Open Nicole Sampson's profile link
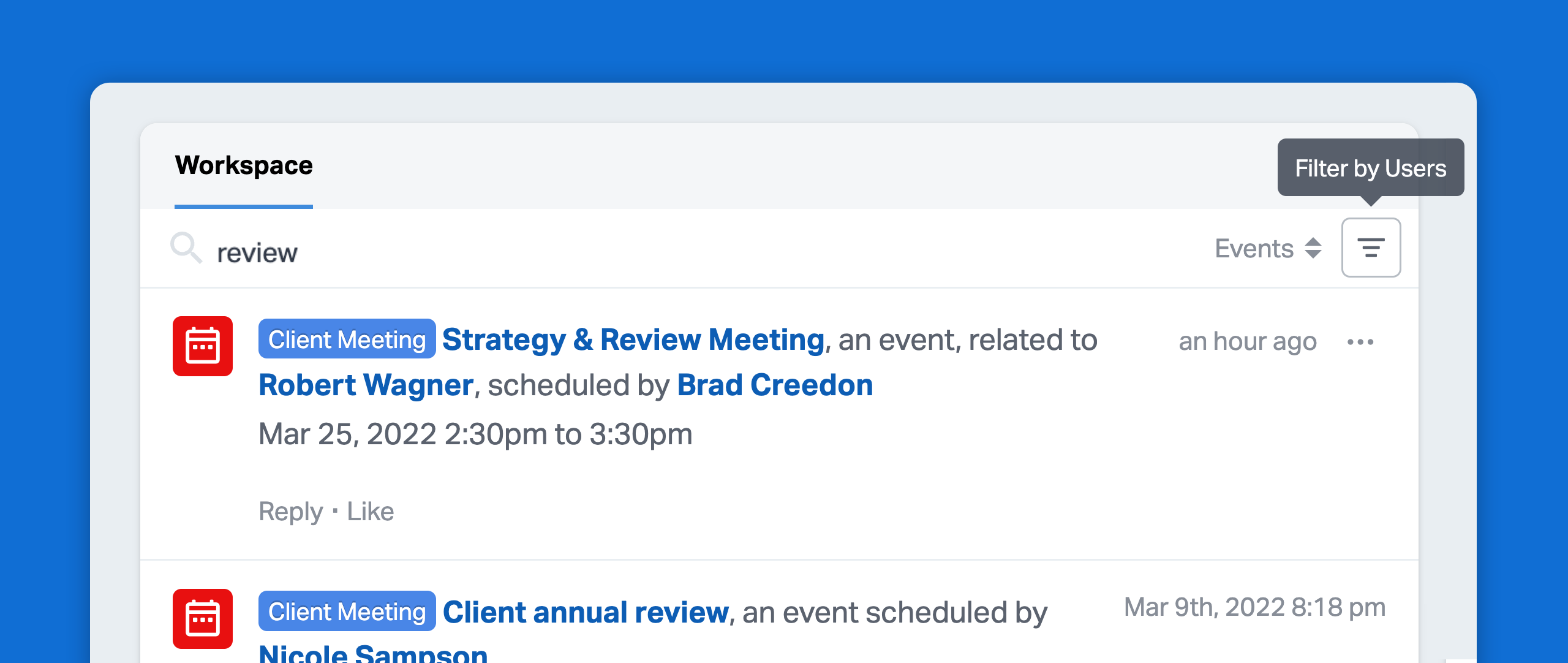1568x663 pixels. click(373, 653)
